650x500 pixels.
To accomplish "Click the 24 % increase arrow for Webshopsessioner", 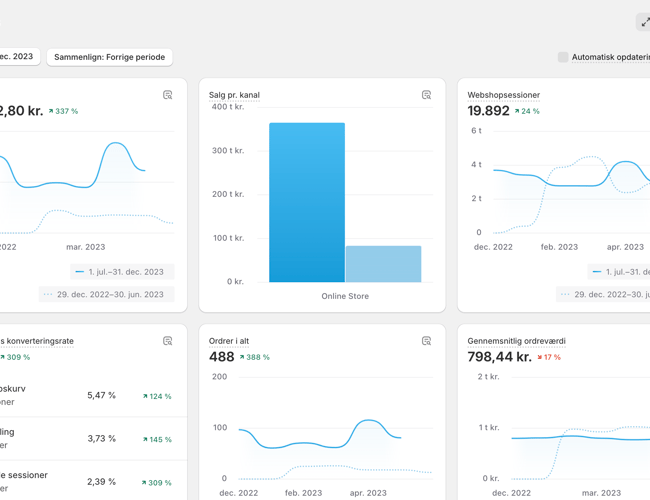I will [x=527, y=111].
